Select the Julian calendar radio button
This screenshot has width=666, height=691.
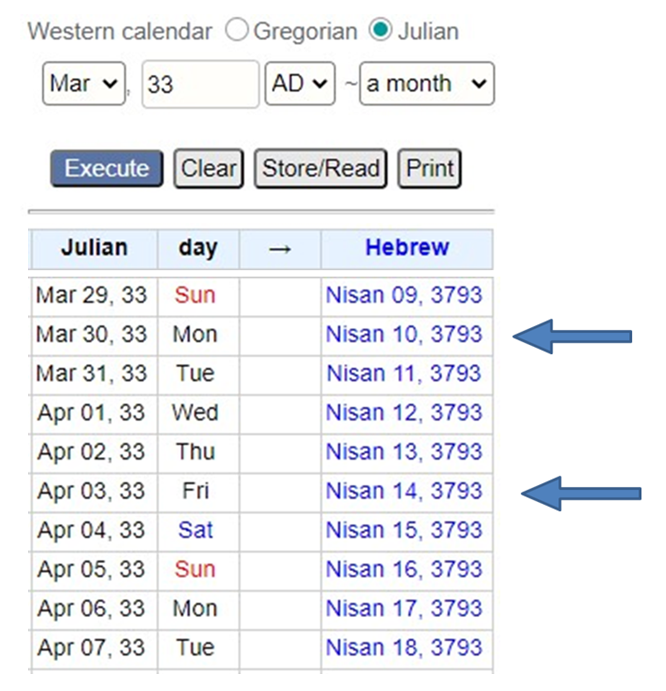click(380, 30)
